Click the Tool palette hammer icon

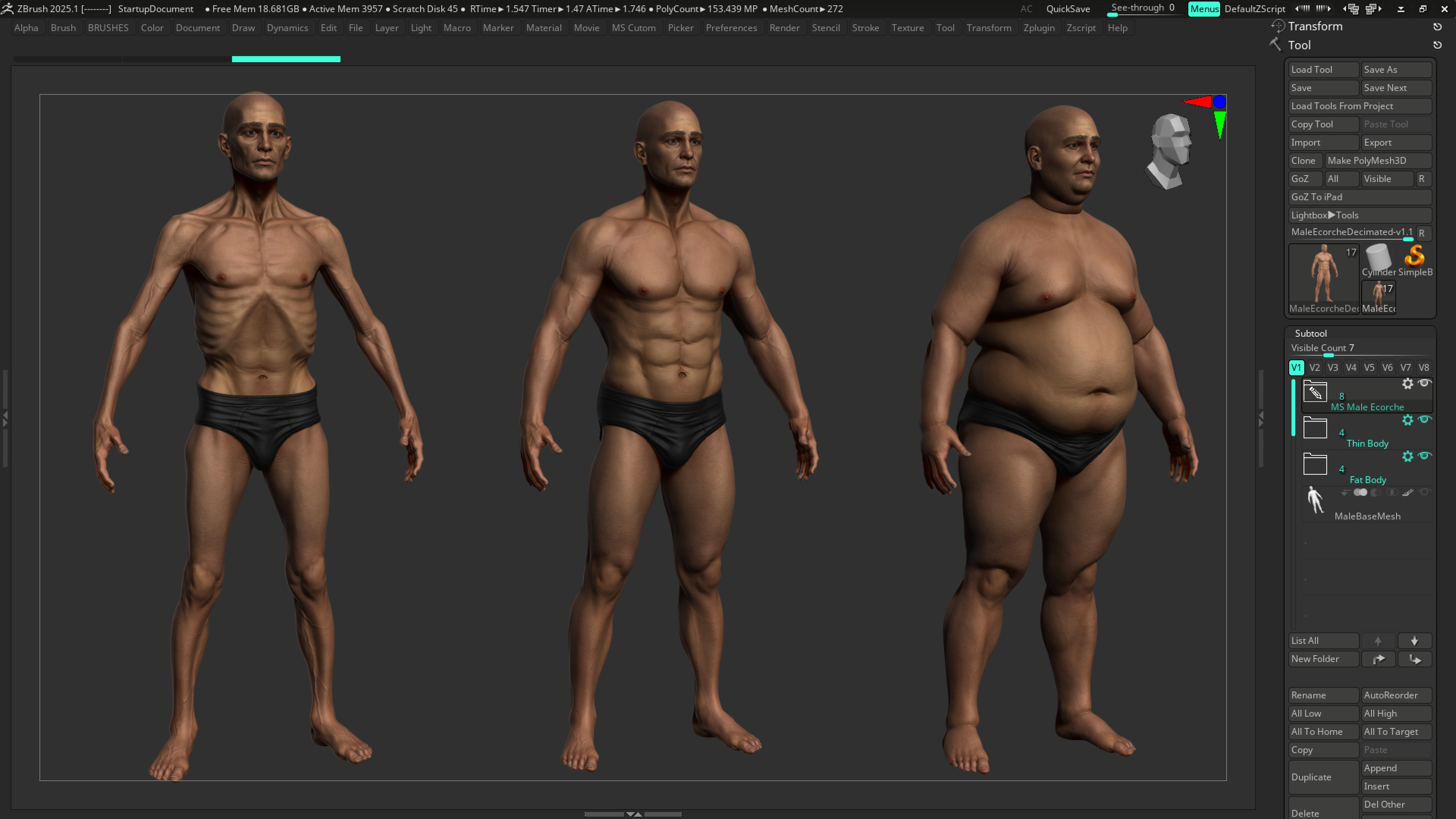pyautogui.click(x=1276, y=45)
